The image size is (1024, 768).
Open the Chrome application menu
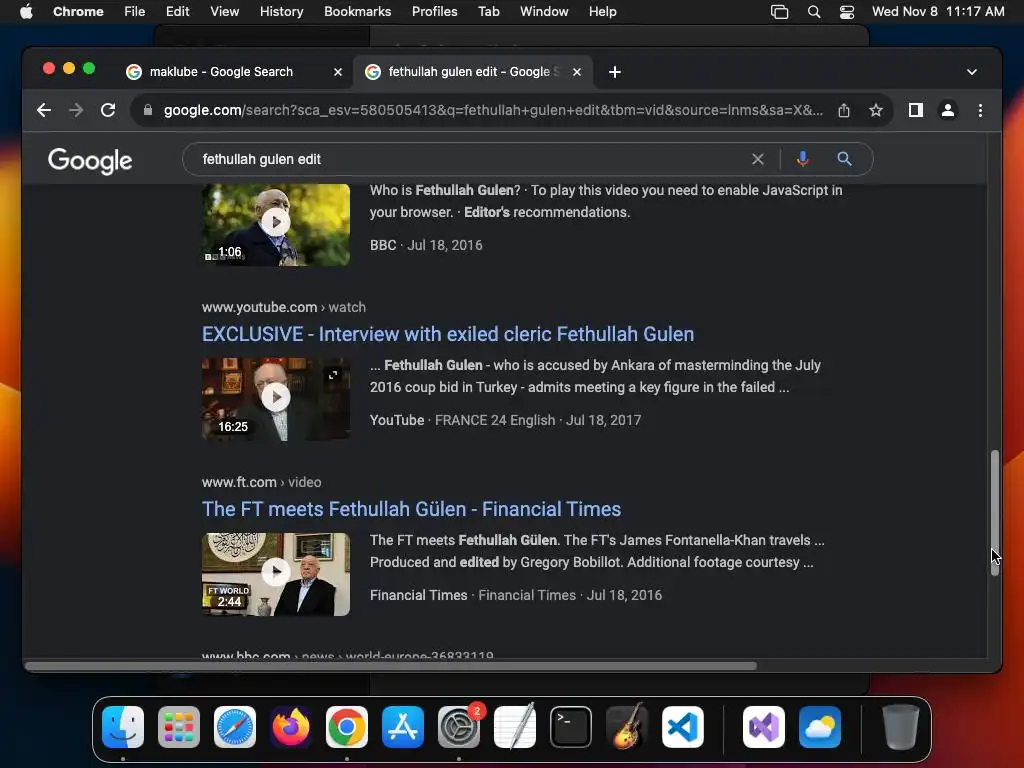78,12
